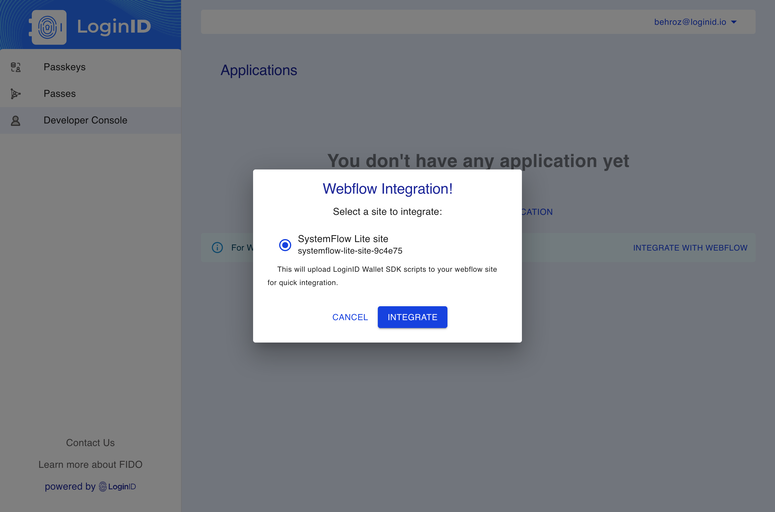Click the info icon in Webflow banner
This screenshot has width=775, height=512.
point(217,248)
